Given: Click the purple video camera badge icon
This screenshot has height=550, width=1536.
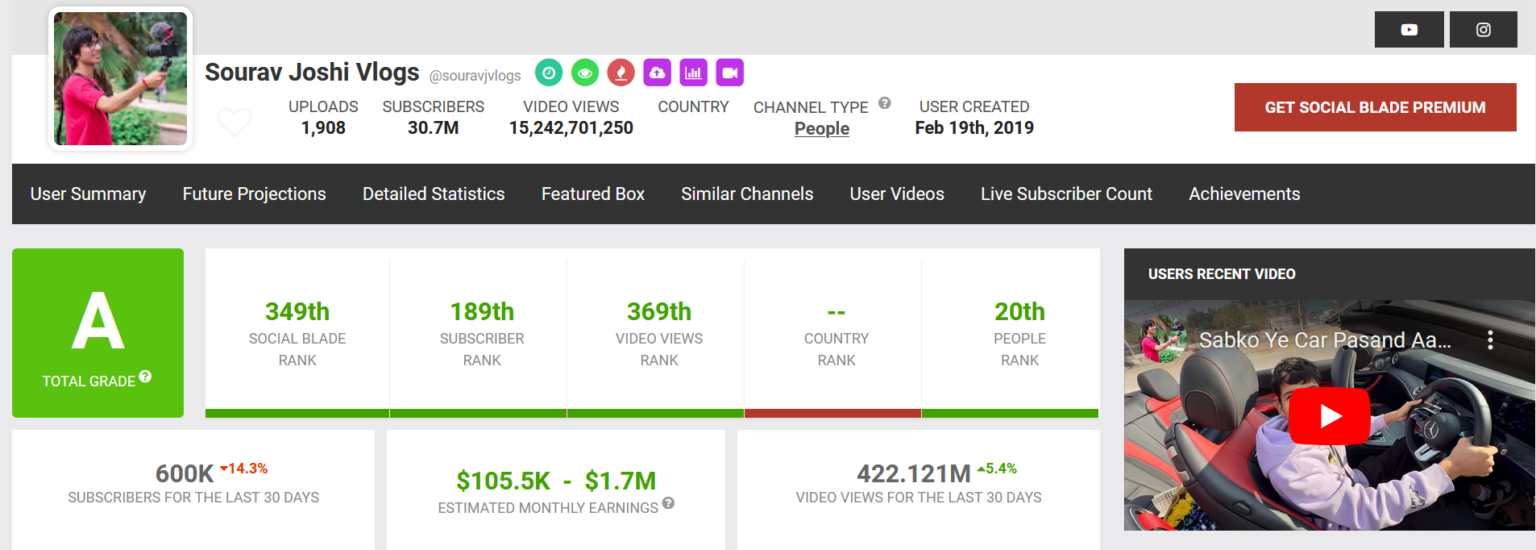Looking at the screenshot, I should pyautogui.click(x=730, y=72).
